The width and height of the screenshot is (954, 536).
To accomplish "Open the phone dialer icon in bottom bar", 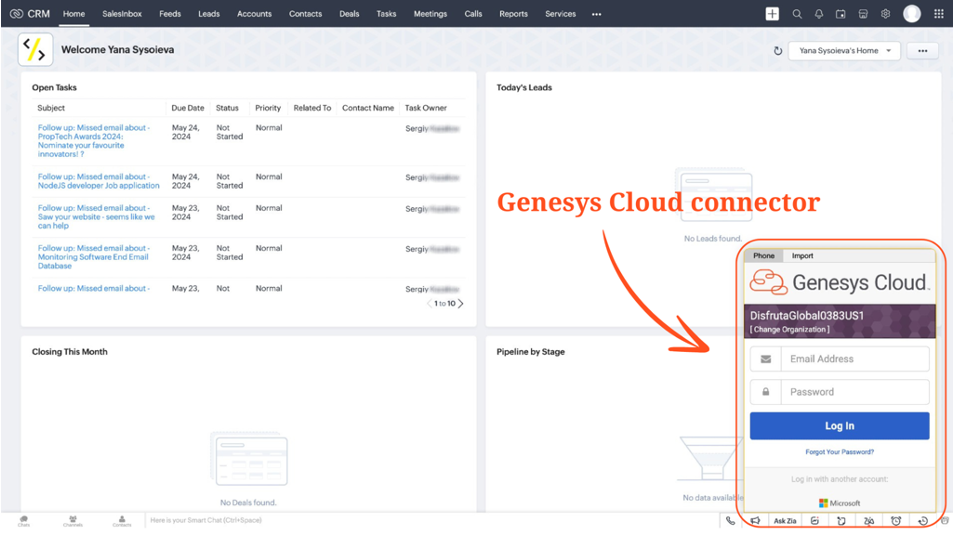I will click(730, 521).
